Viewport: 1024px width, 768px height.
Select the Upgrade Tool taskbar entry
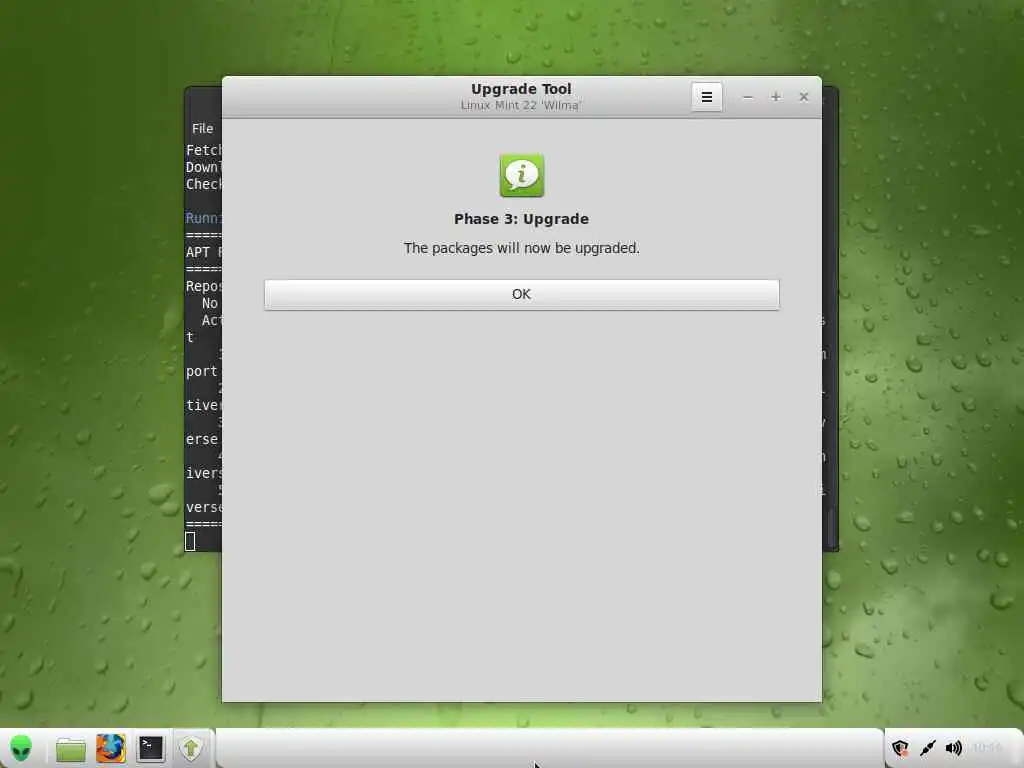coord(191,748)
